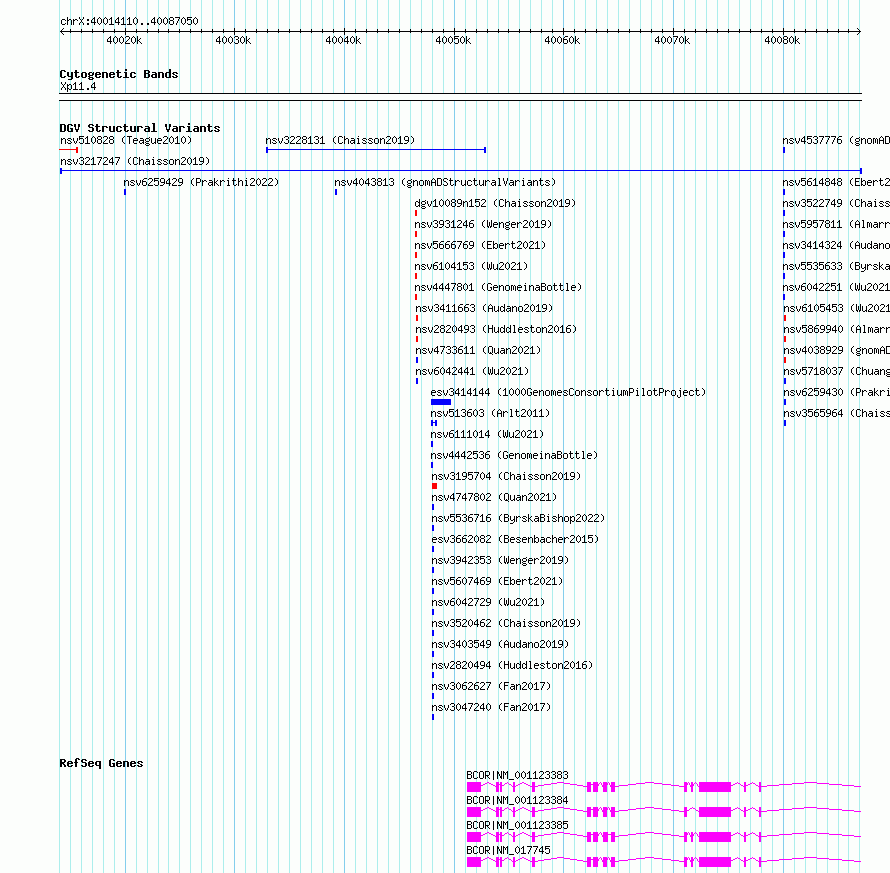Image resolution: width=890 pixels, height=873 pixels.
Task: Select nsv2820493 (Huddleston2016) label
Action: click(x=496, y=329)
